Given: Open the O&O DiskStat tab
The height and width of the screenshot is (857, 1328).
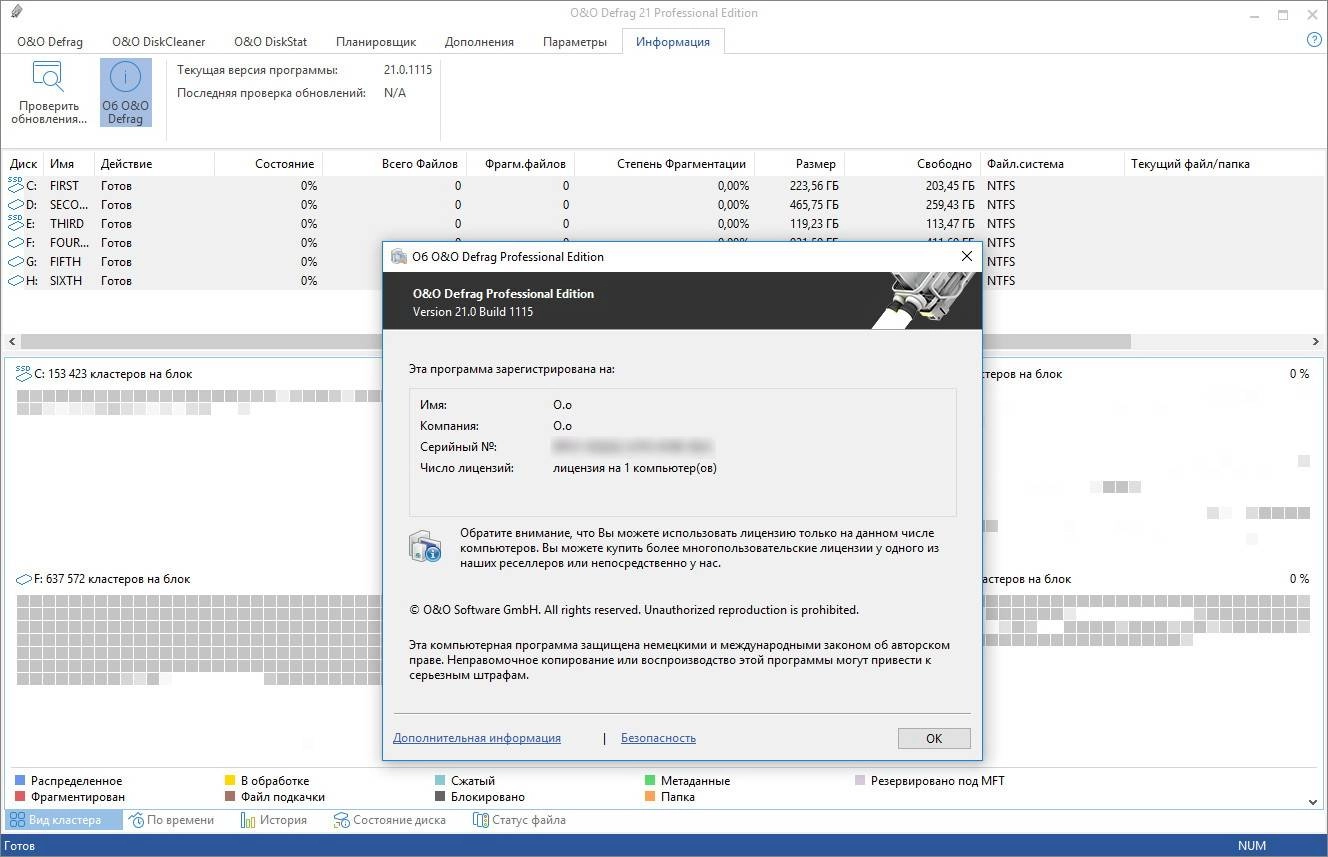Looking at the screenshot, I should click(x=271, y=42).
